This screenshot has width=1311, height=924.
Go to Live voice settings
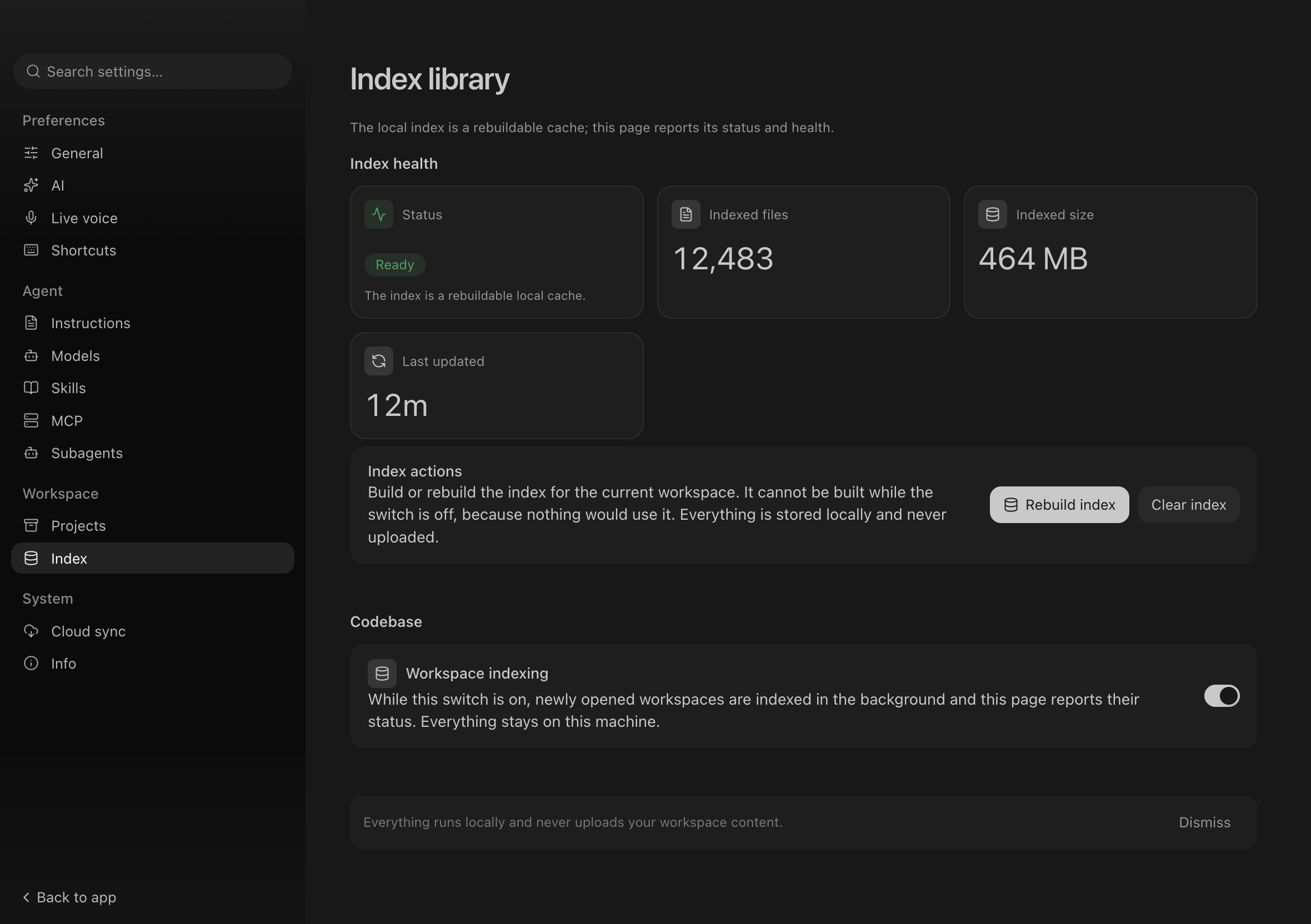coord(152,218)
